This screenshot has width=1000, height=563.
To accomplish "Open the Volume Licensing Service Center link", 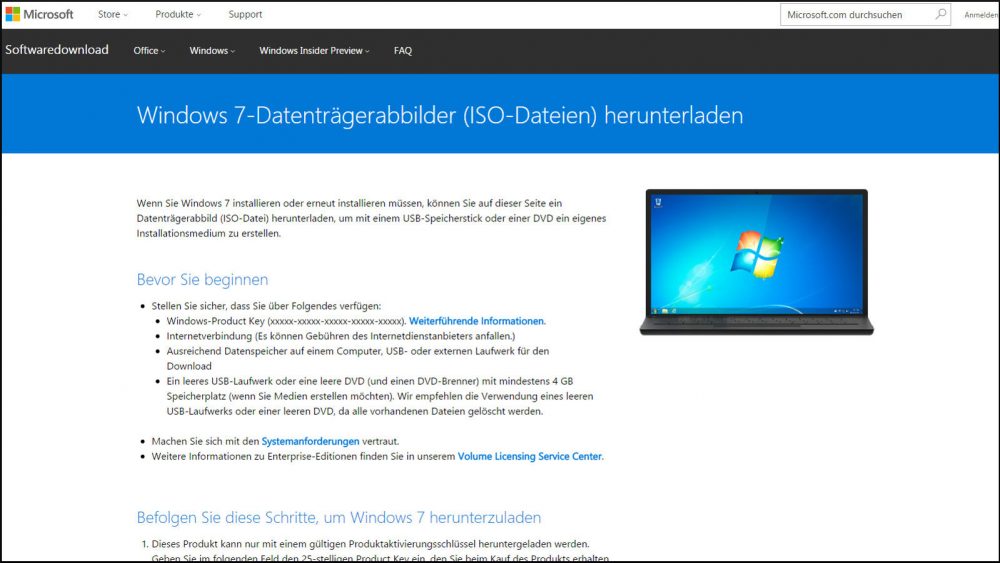I will (x=529, y=457).
